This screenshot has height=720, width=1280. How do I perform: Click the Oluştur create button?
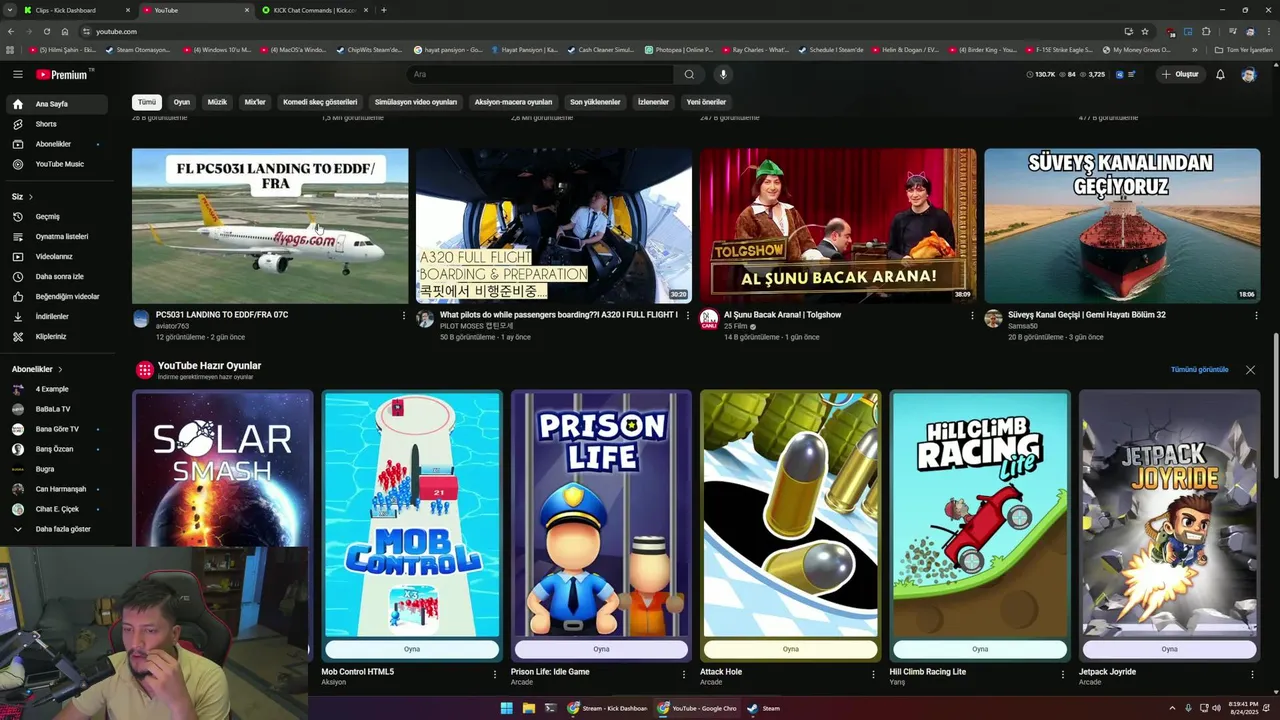click(1180, 74)
